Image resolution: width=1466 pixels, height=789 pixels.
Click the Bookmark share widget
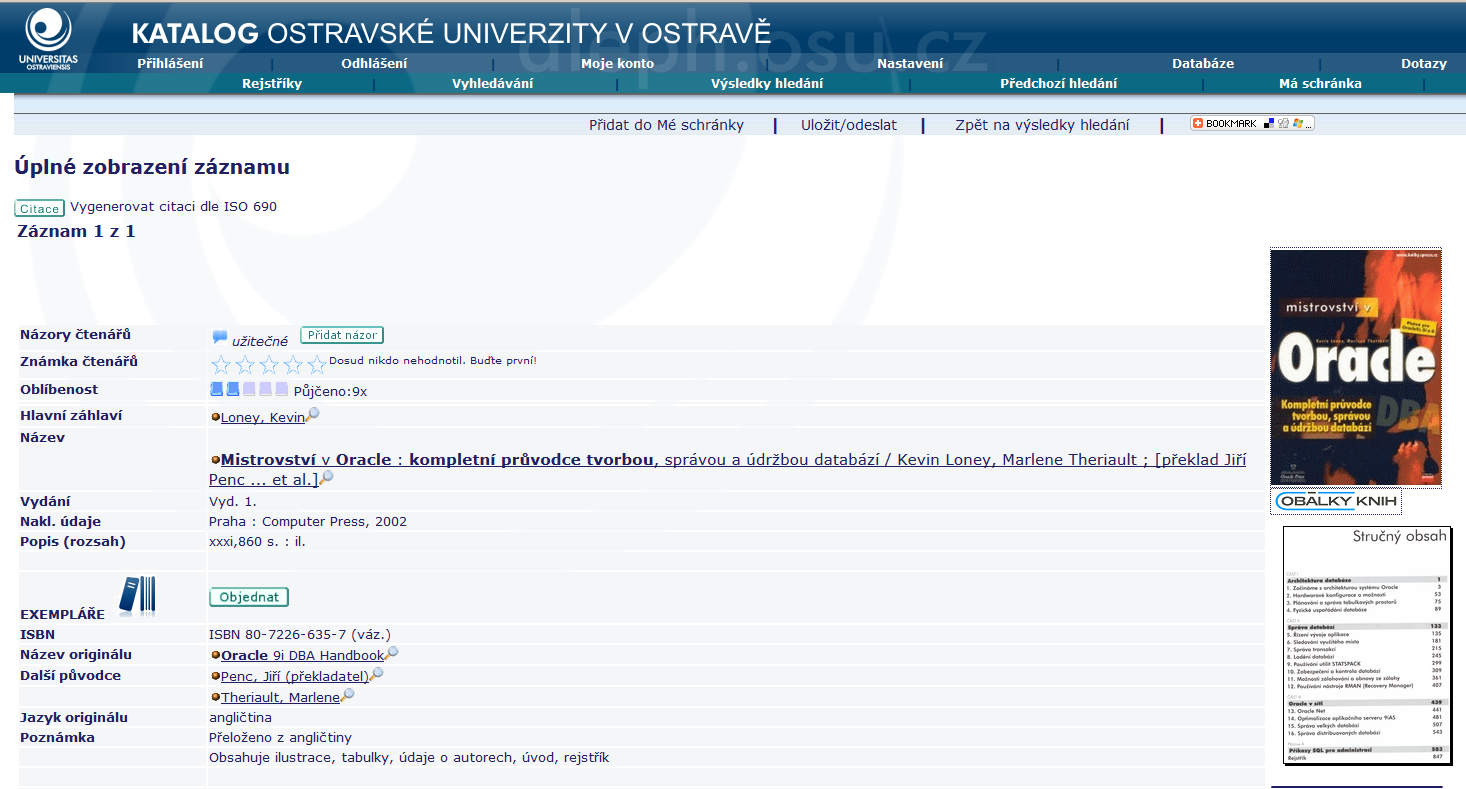point(1252,124)
